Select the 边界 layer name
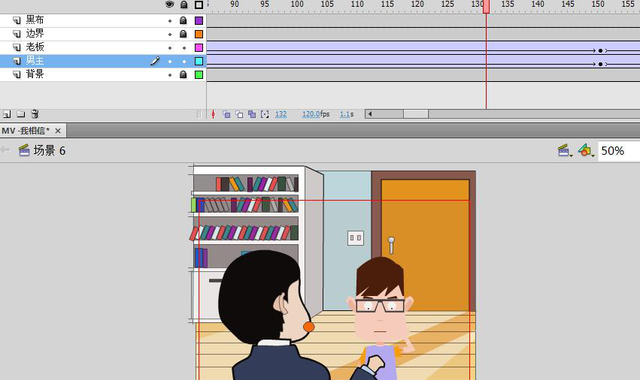The height and width of the screenshot is (380, 640). (35, 33)
